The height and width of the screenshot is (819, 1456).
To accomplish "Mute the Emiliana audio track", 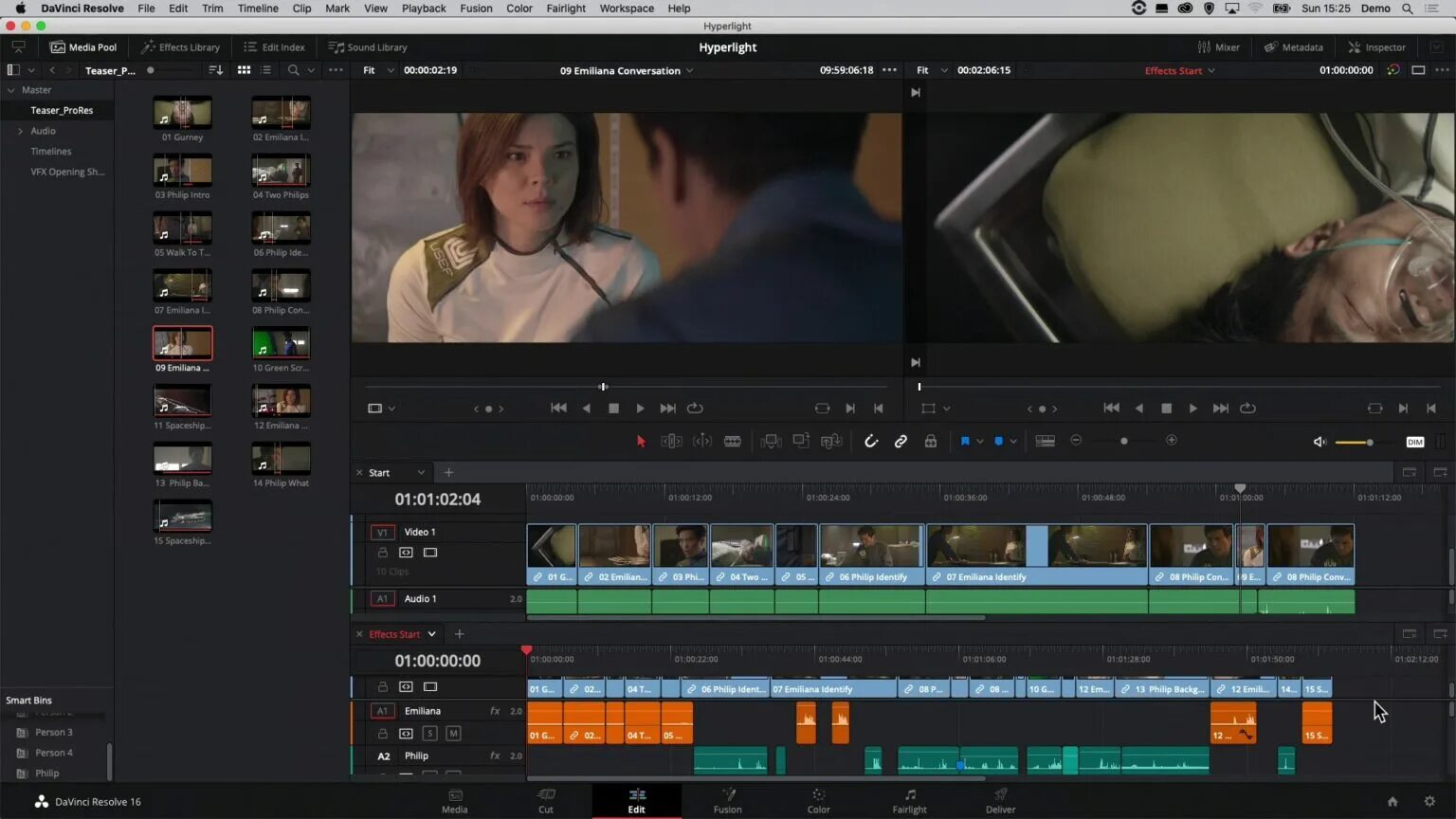I will click(x=453, y=733).
